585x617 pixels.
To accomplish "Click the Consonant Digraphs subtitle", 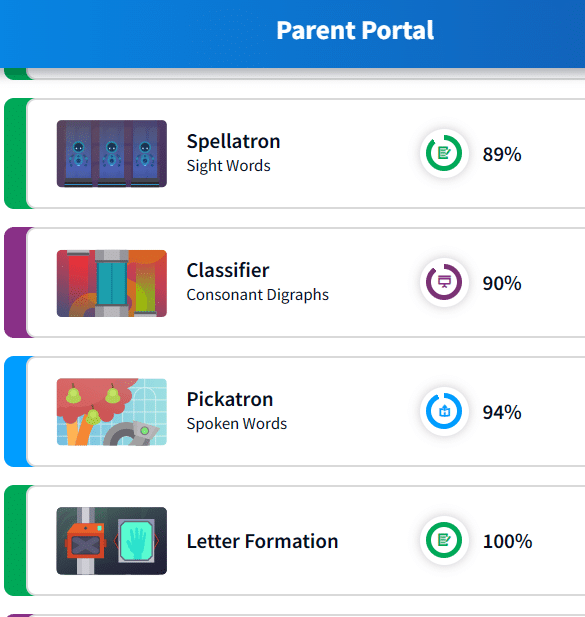I will coord(258,295).
